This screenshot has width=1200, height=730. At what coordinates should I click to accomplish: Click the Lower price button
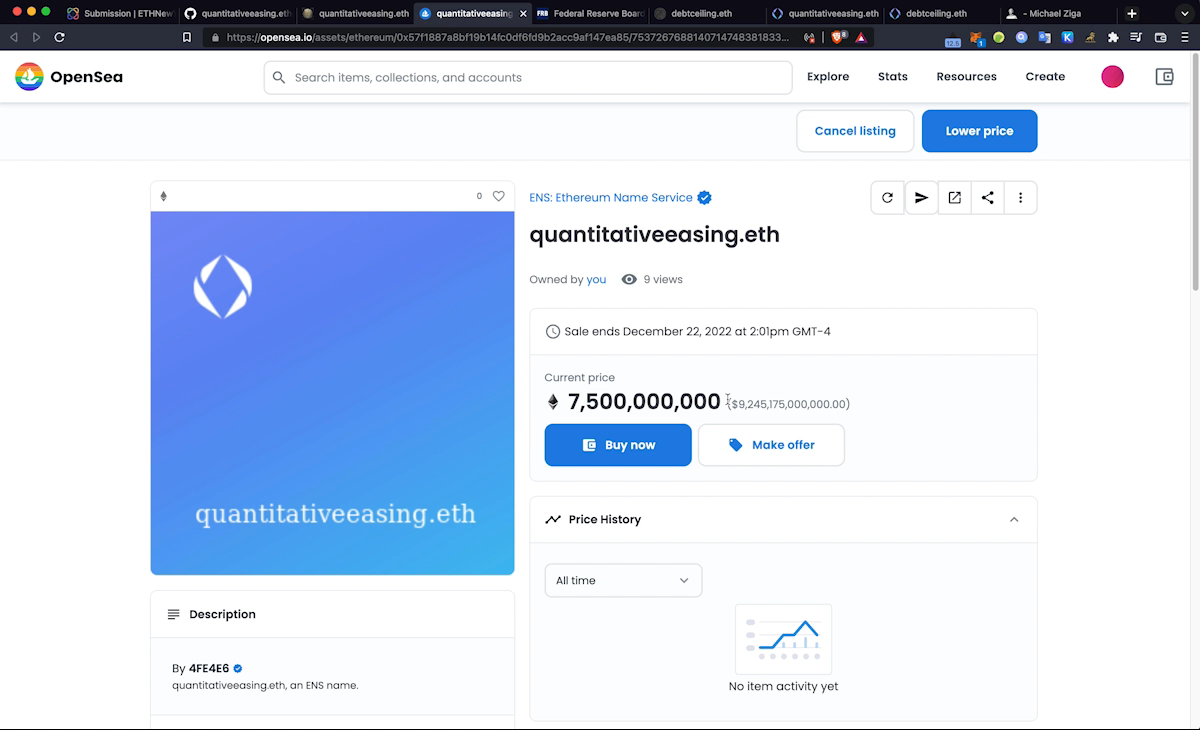[x=979, y=131]
